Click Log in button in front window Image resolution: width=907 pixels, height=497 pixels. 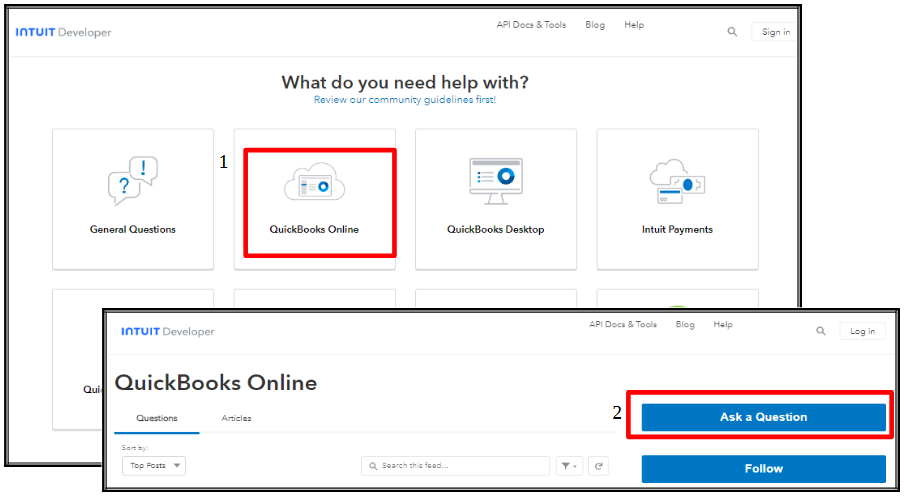click(862, 331)
